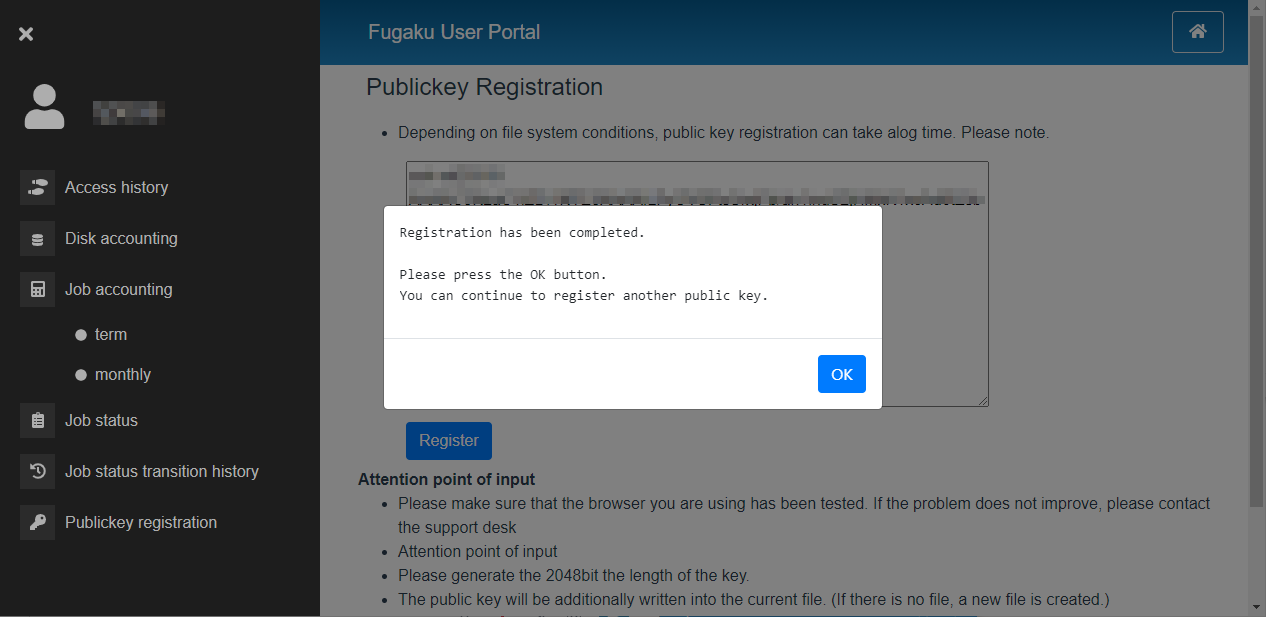This screenshot has height=617, width=1266.
Task: Click the Job status clipboard icon
Action: pyautogui.click(x=37, y=421)
